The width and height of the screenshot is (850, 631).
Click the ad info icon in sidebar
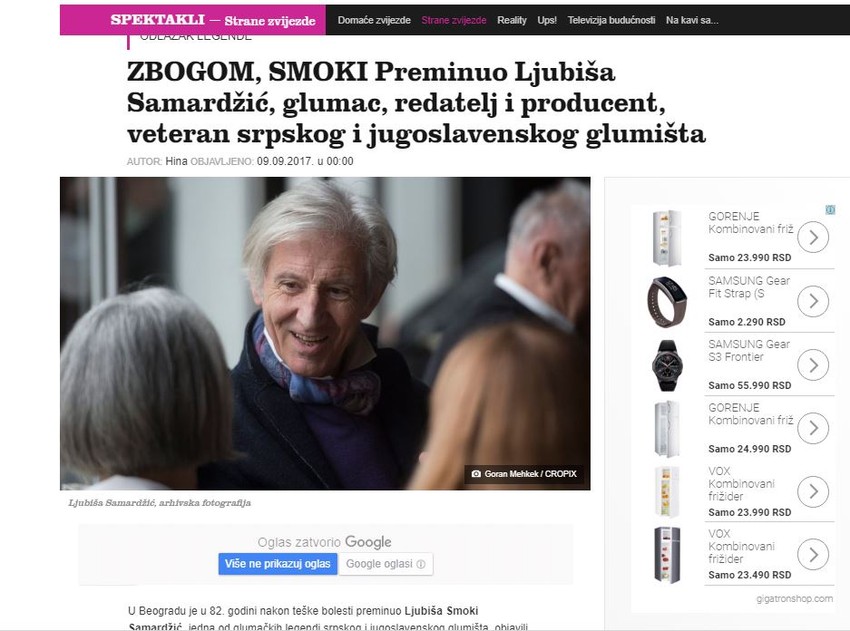pyautogui.click(x=830, y=210)
